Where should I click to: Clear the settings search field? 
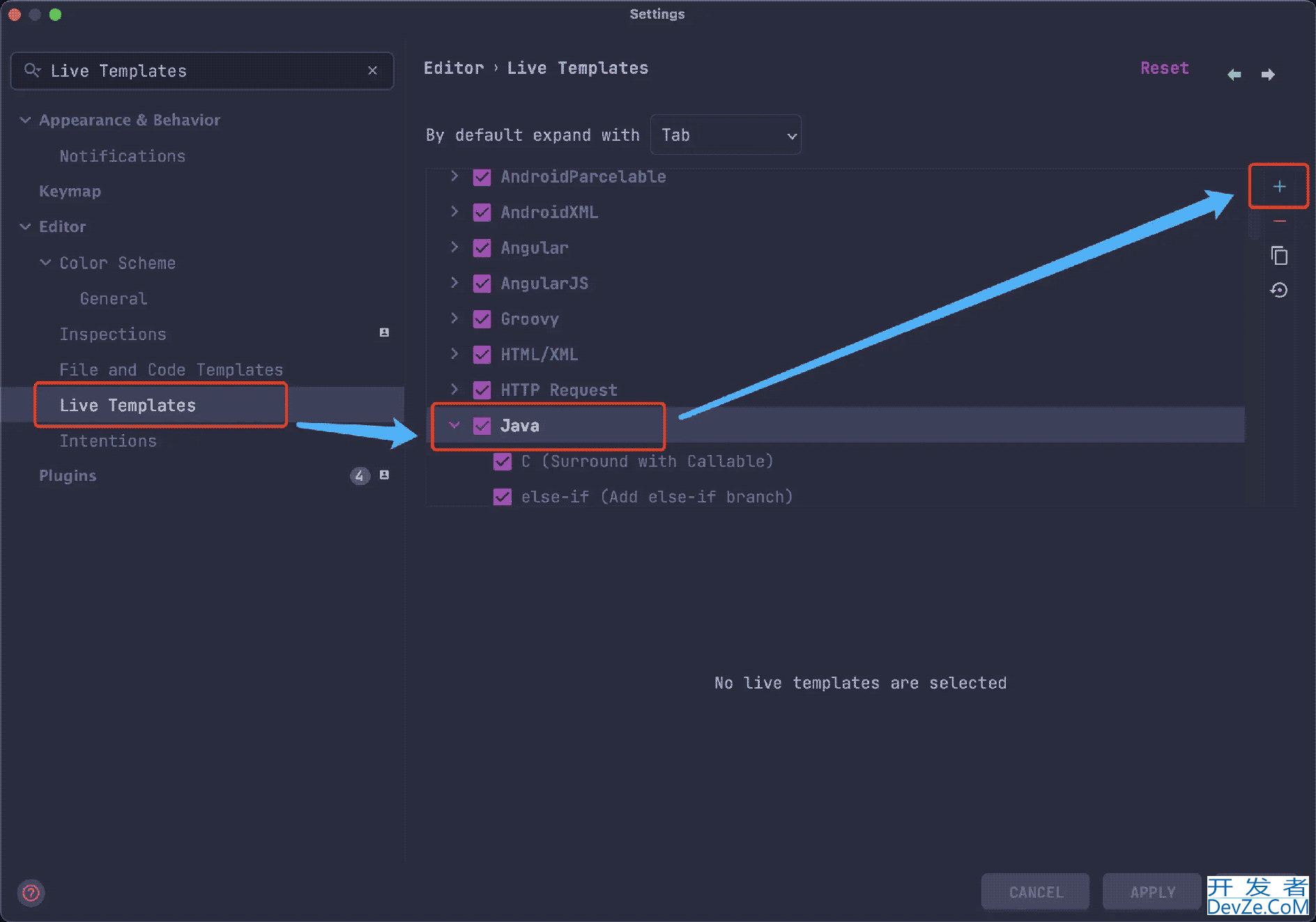[372, 70]
